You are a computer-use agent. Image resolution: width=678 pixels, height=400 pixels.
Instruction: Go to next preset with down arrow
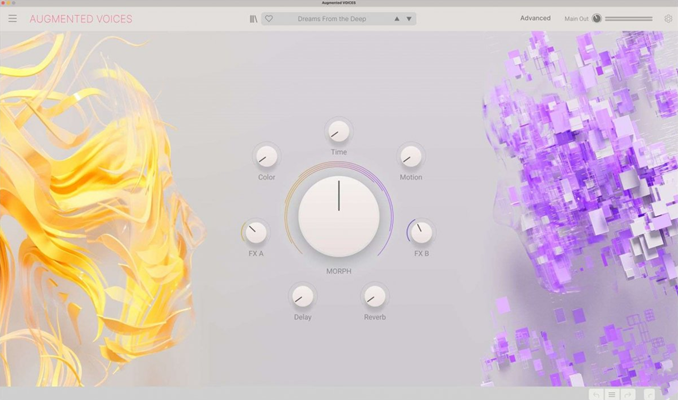(x=409, y=19)
